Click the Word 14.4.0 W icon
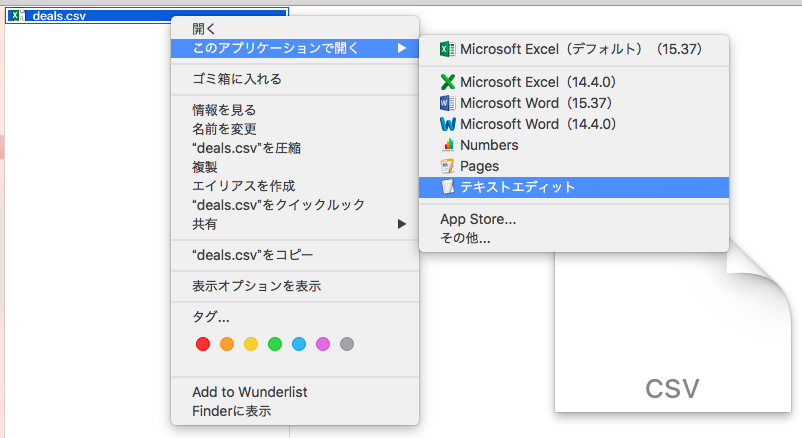The image size is (802, 438). pos(448,124)
